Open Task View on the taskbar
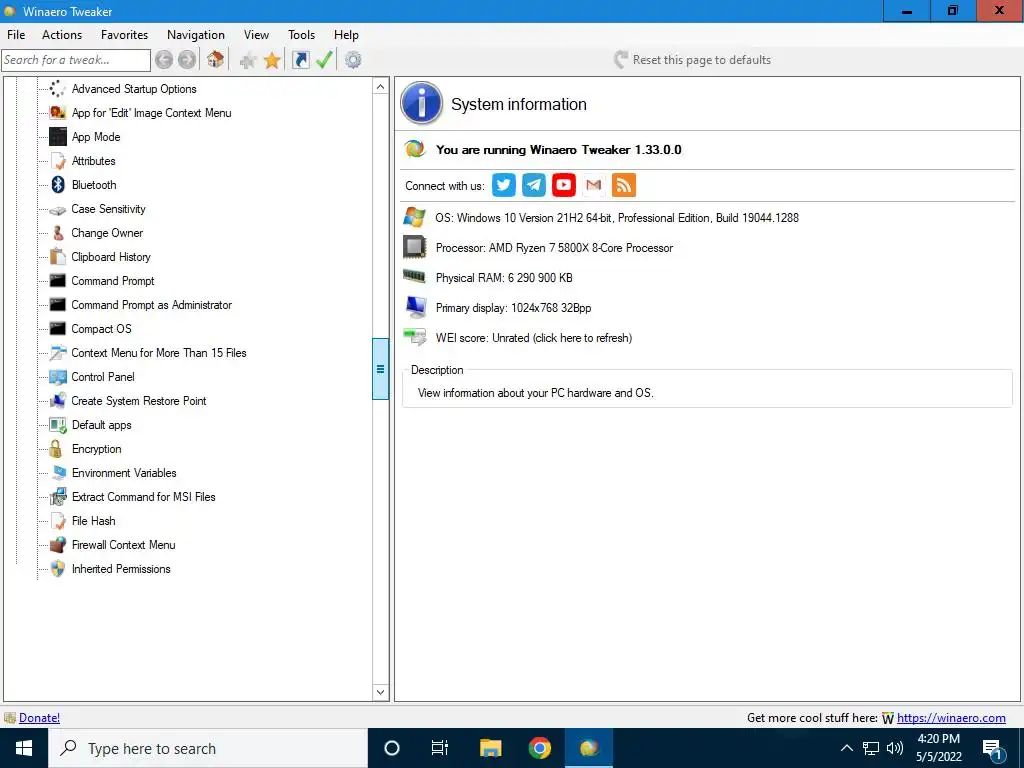This screenshot has height=768, width=1024. 440,748
